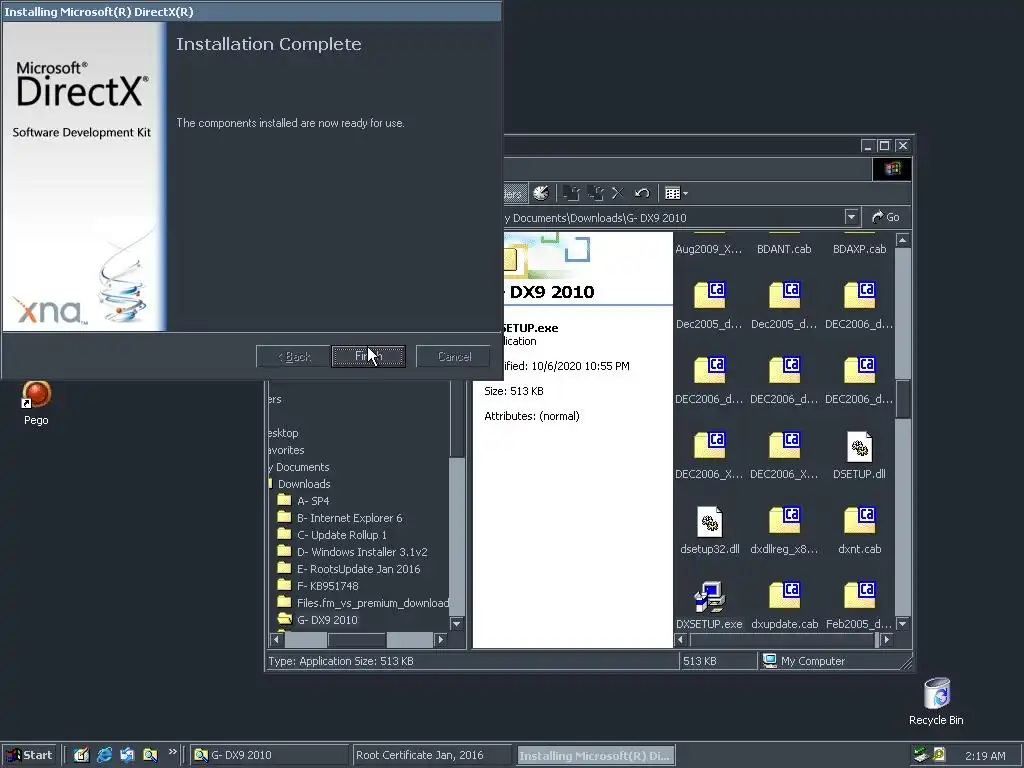The width and height of the screenshot is (1024, 768).
Task: Click 'Size: 513 KB' in the details pane
Action: (513, 391)
